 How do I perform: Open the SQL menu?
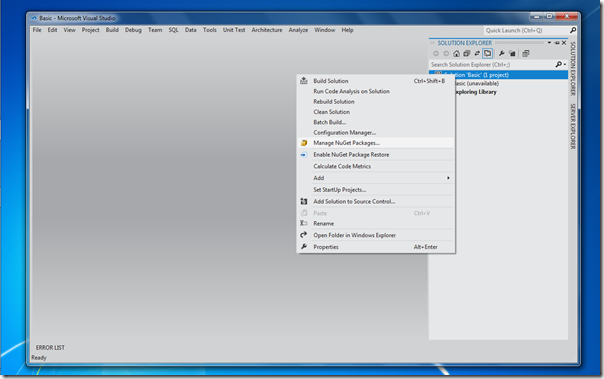point(173,30)
